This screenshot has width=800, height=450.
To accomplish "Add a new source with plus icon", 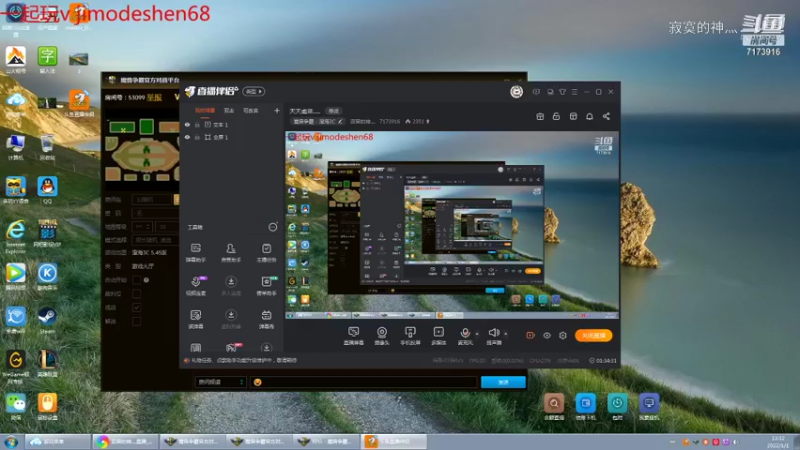I will coord(277,110).
